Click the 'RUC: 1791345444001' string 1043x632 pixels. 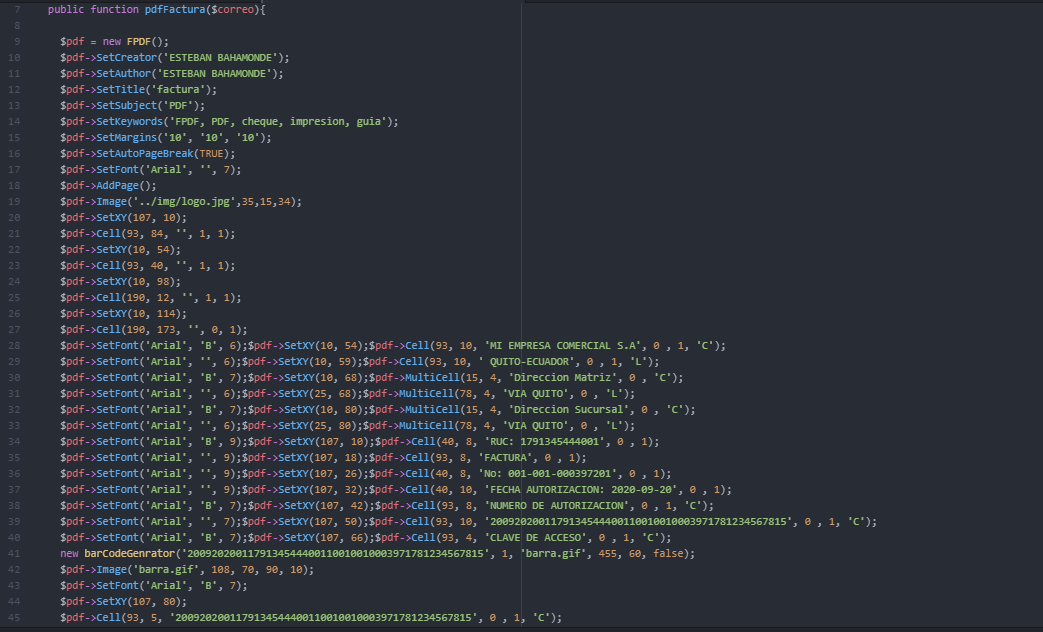click(x=544, y=441)
